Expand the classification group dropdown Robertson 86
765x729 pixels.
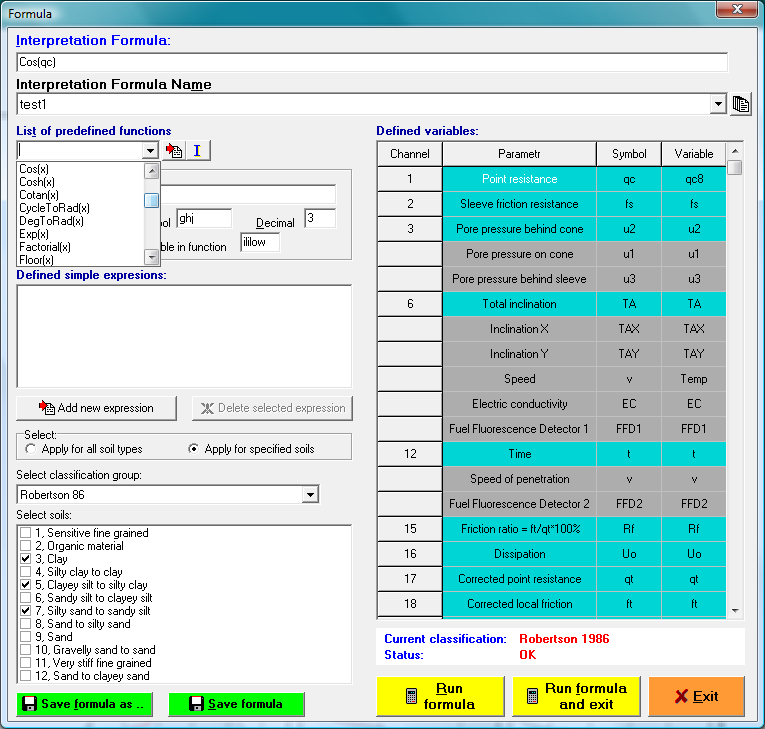click(x=310, y=495)
